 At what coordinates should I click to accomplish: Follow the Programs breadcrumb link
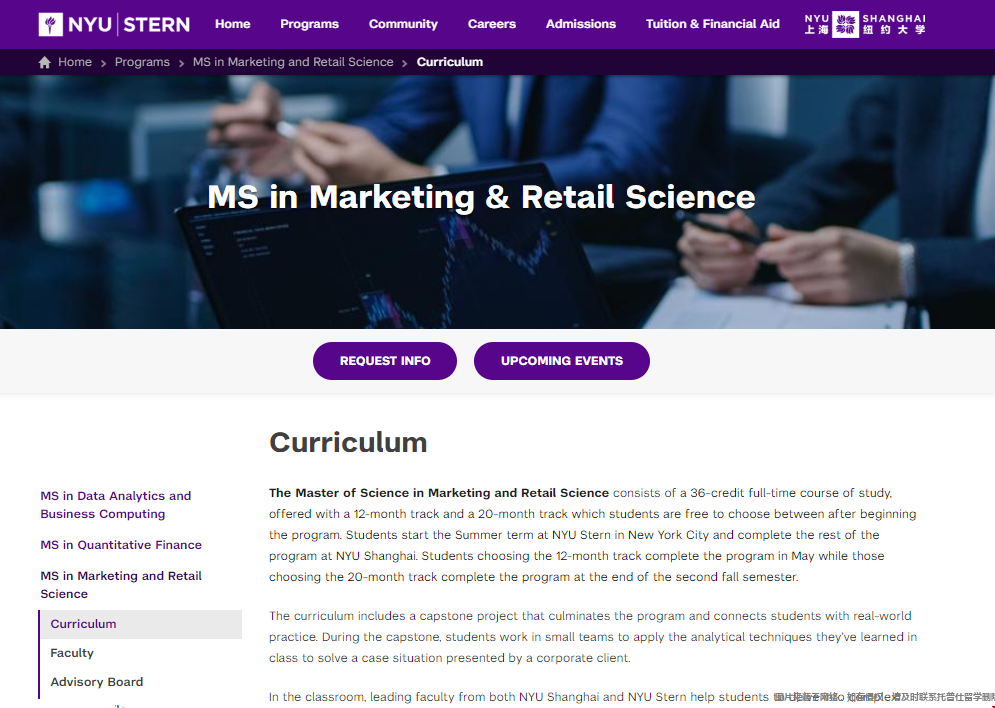(x=142, y=62)
